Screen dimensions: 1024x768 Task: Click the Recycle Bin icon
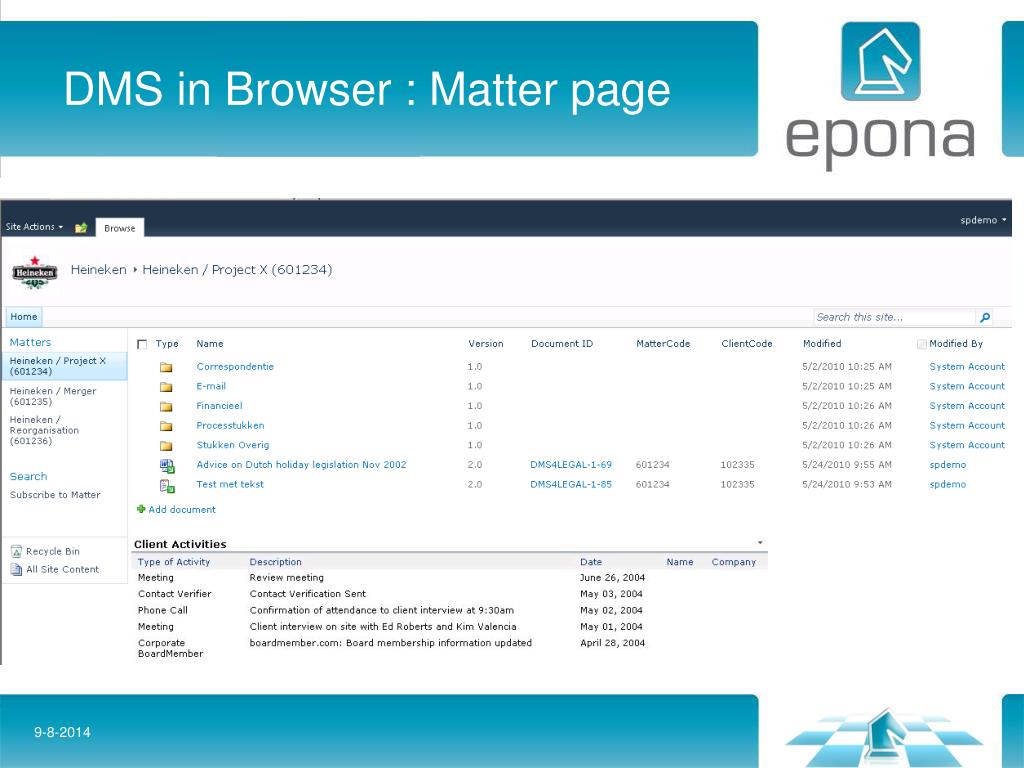pos(16,551)
